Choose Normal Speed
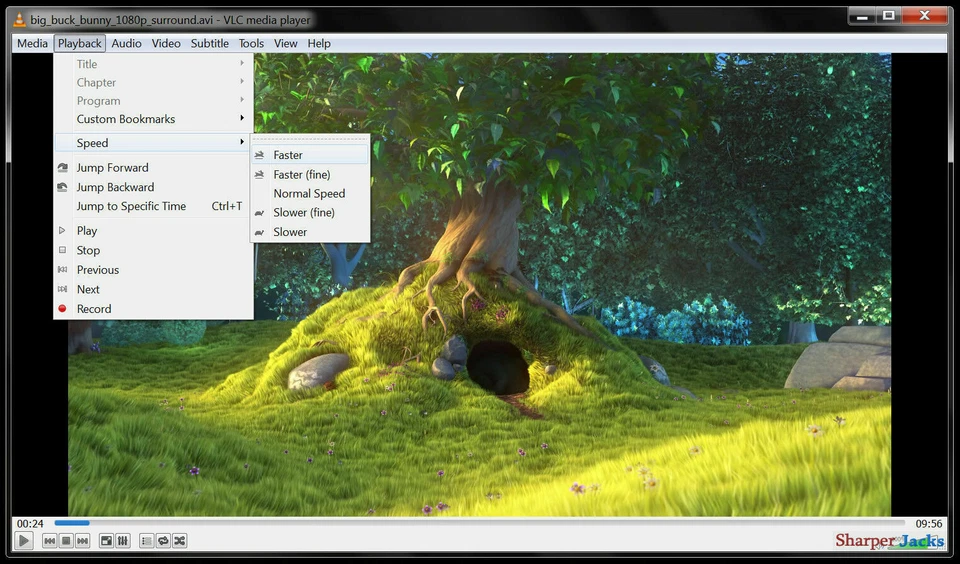The width and height of the screenshot is (960, 564). pos(310,194)
